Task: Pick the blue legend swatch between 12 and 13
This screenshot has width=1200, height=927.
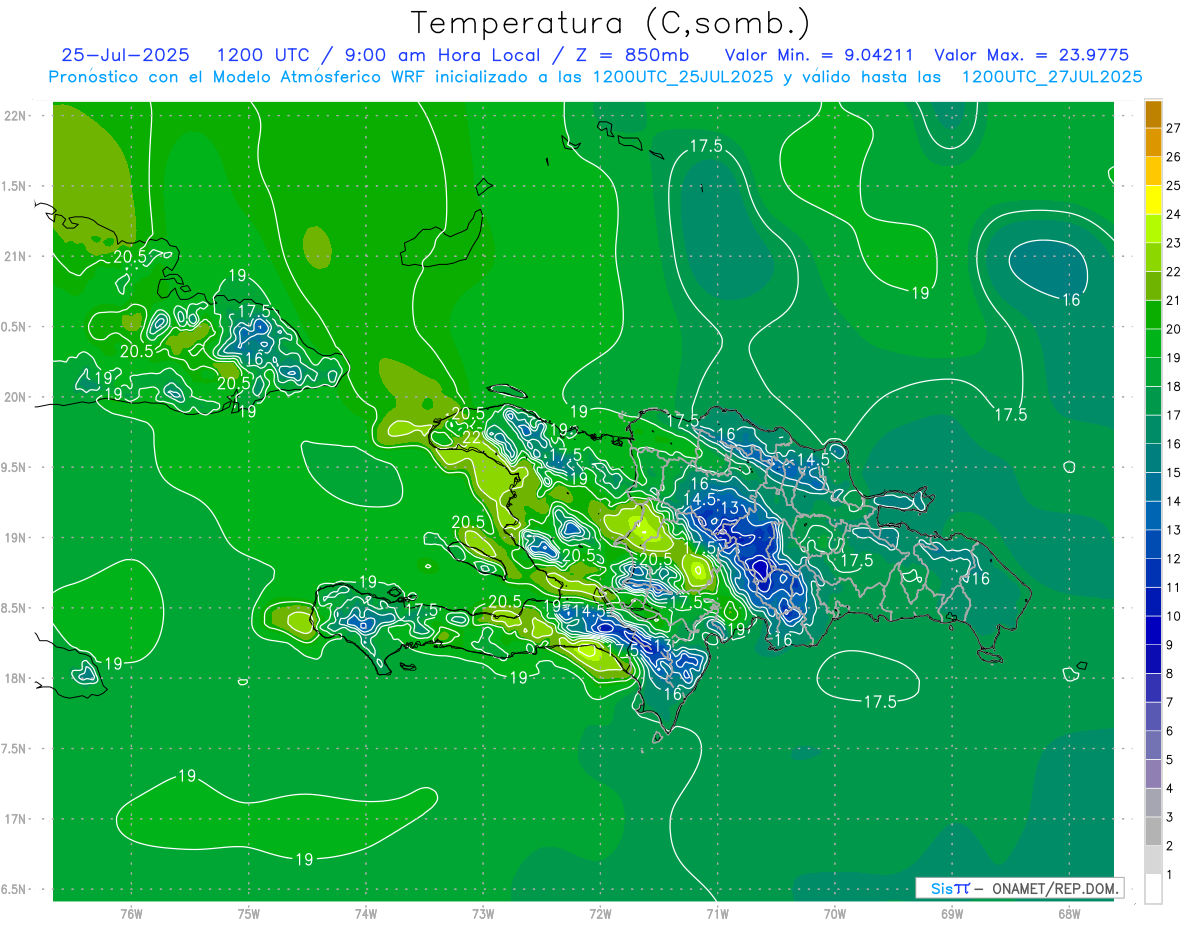Action: click(1153, 544)
